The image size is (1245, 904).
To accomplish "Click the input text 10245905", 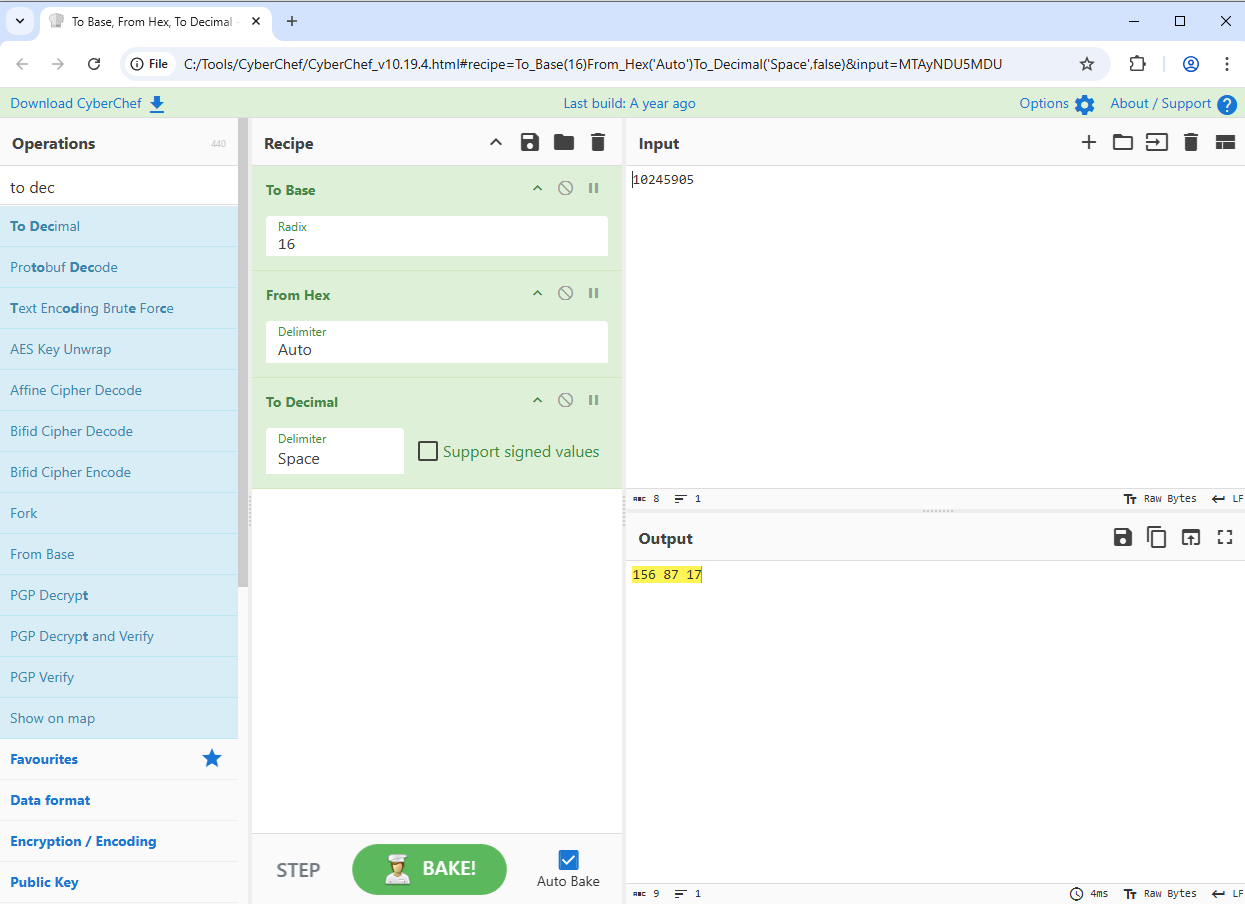I will (x=663, y=180).
